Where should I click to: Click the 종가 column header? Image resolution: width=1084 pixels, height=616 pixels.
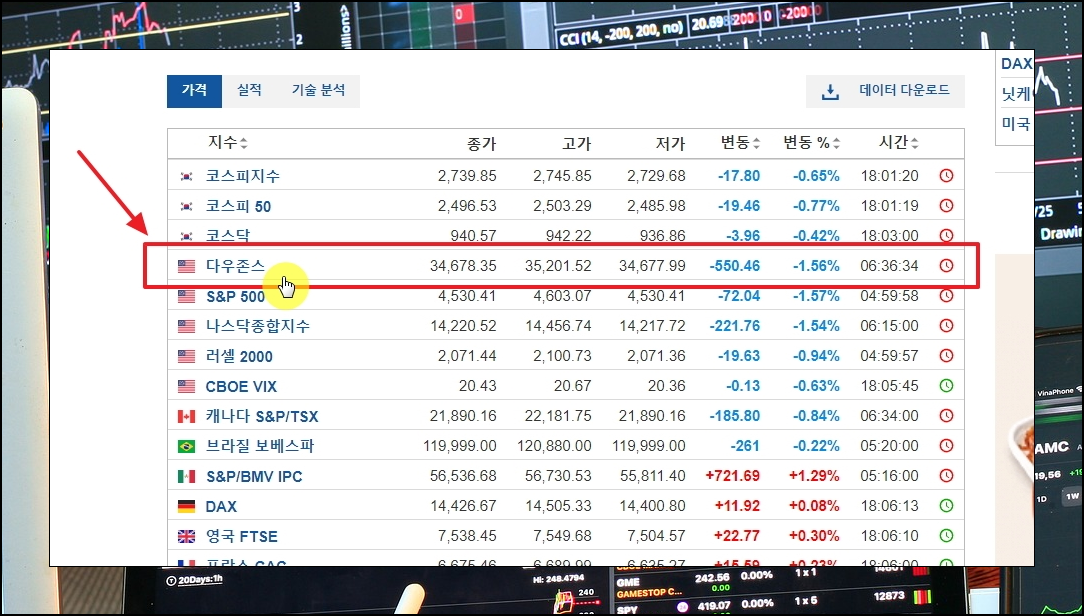[x=481, y=144]
